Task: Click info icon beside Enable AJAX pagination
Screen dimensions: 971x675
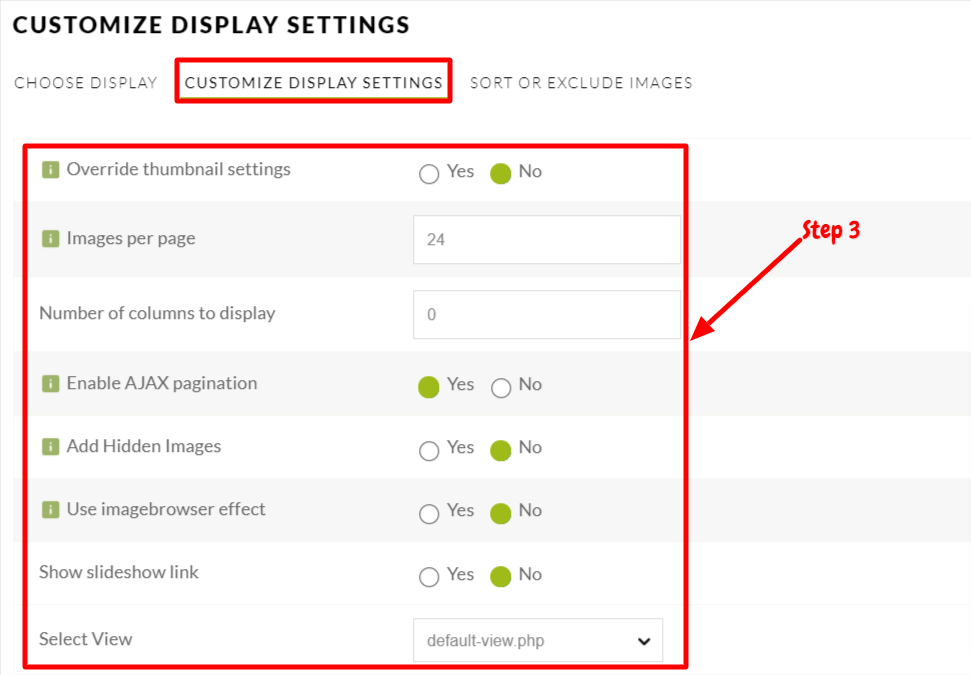Action: click(x=50, y=383)
